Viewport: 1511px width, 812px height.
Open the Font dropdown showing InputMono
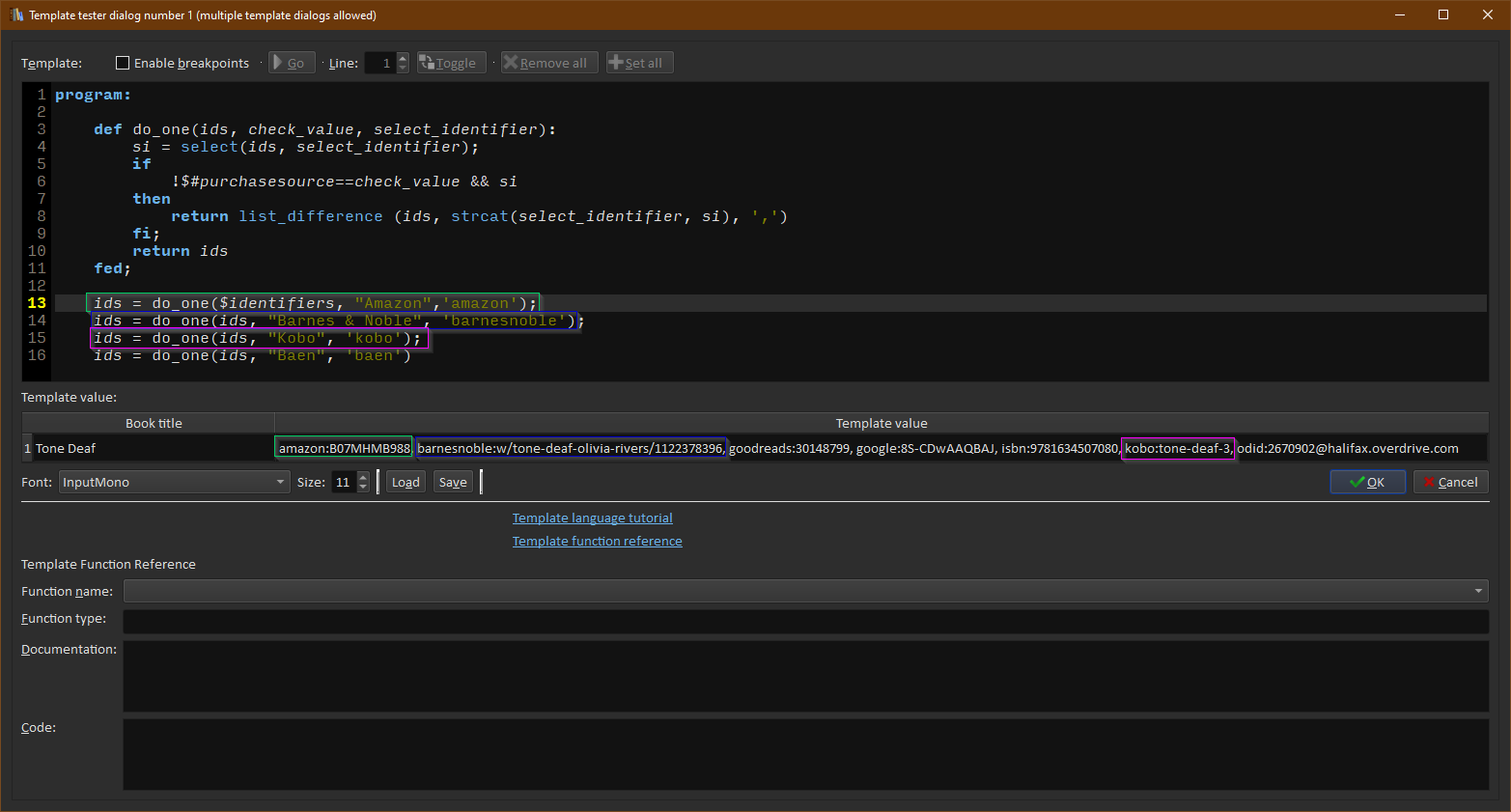174,482
